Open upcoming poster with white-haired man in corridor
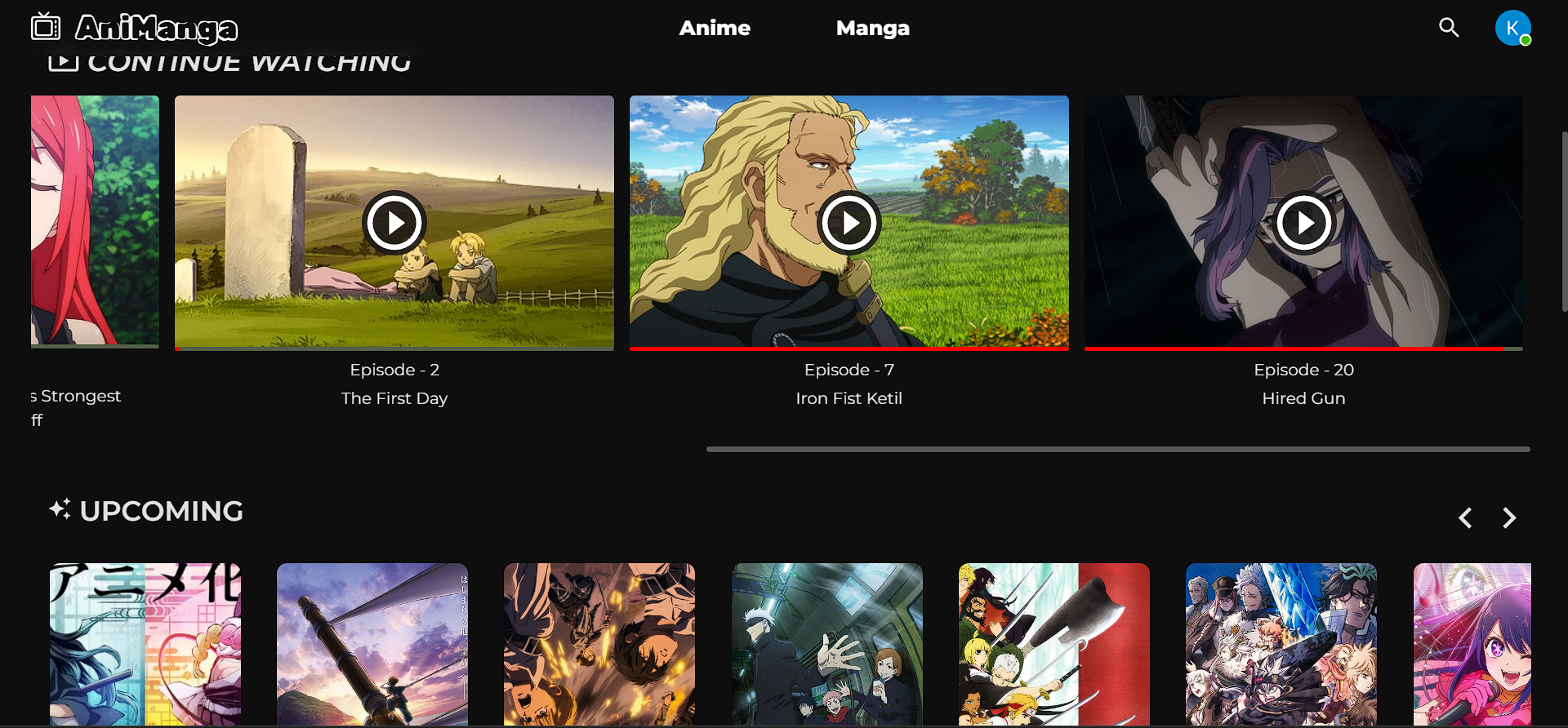The width and height of the screenshot is (1568, 728). click(x=827, y=644)
